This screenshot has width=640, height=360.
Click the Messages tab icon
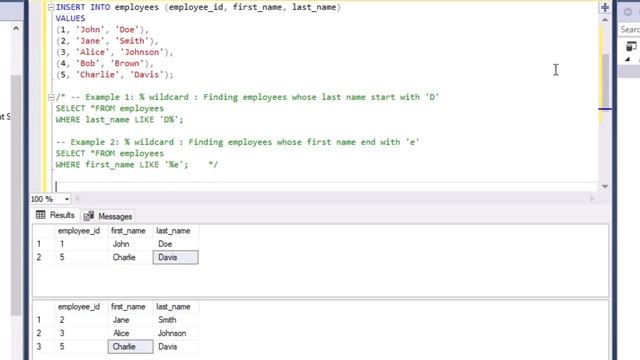click(89, 216)
